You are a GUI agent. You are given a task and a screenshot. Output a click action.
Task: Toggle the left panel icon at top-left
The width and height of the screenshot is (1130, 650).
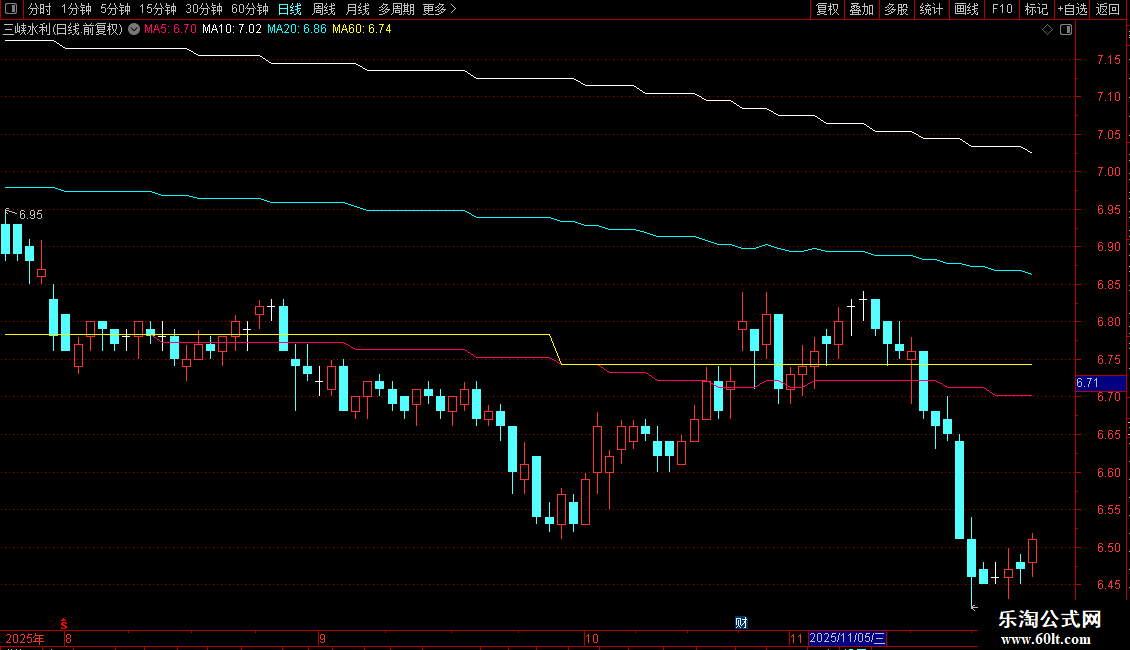click(11, 9)
